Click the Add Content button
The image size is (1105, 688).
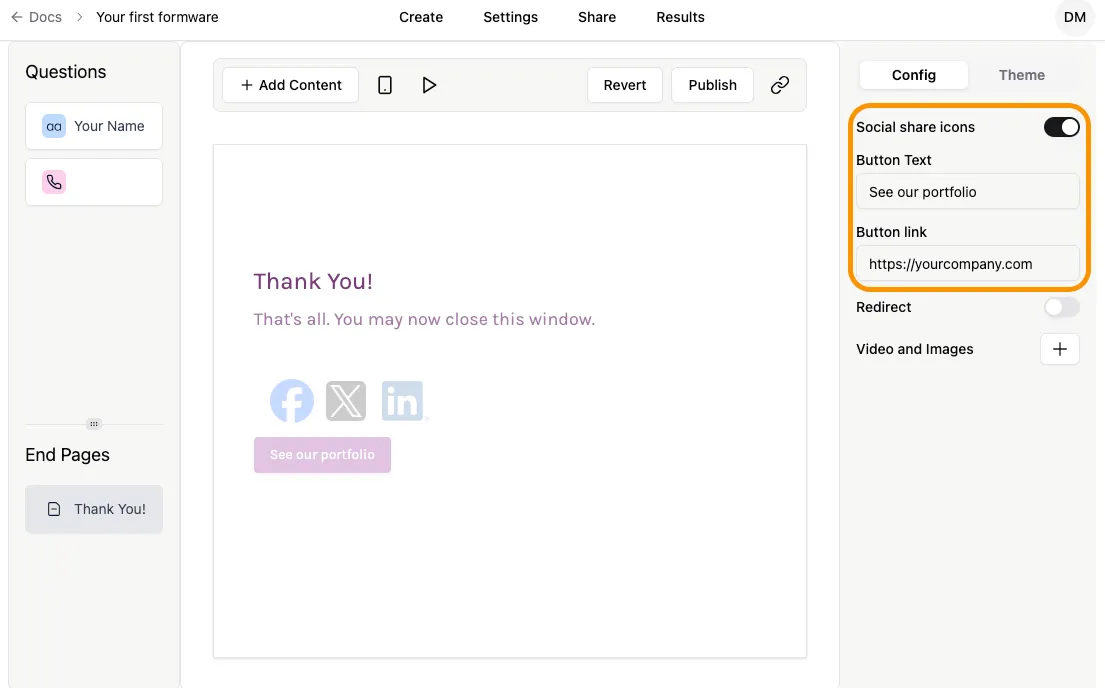(x=290, y=85)
